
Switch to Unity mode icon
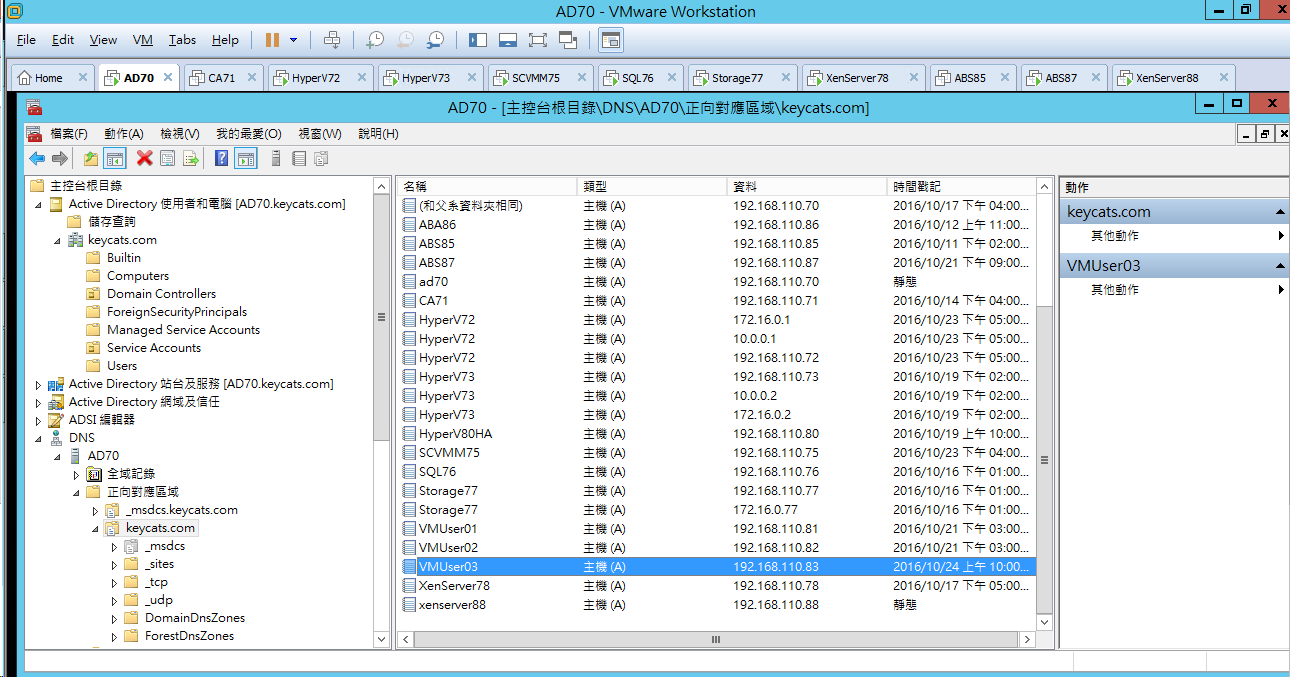coord(568,40)
